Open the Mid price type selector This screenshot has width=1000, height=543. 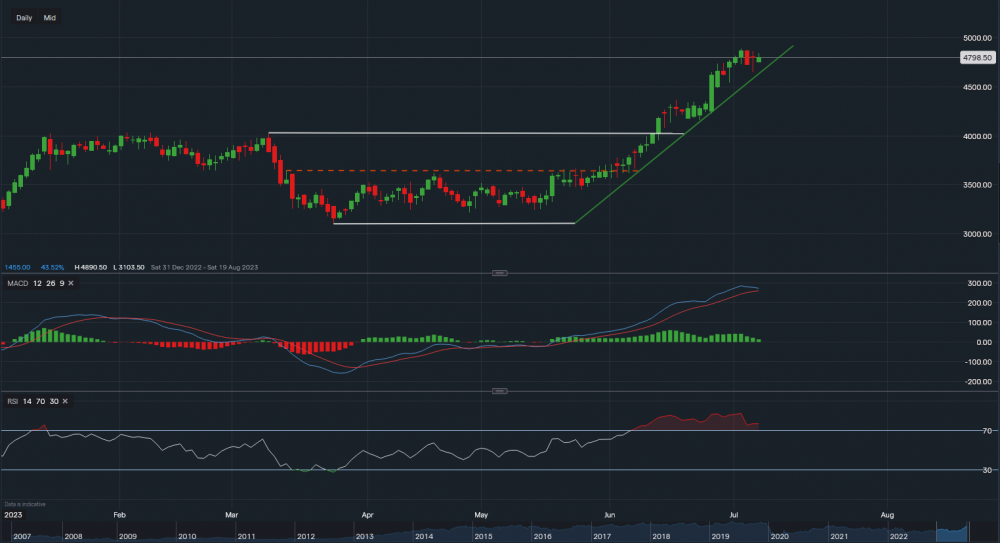coord(49,18)
